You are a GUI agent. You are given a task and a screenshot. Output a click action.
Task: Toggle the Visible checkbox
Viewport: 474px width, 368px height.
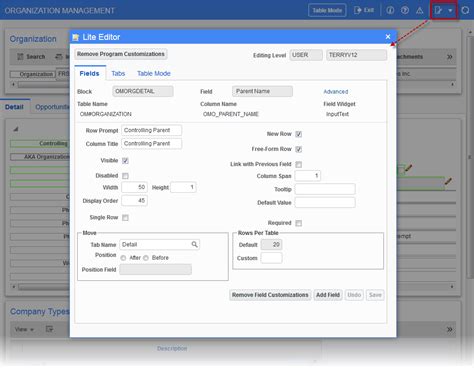[125, 161]
